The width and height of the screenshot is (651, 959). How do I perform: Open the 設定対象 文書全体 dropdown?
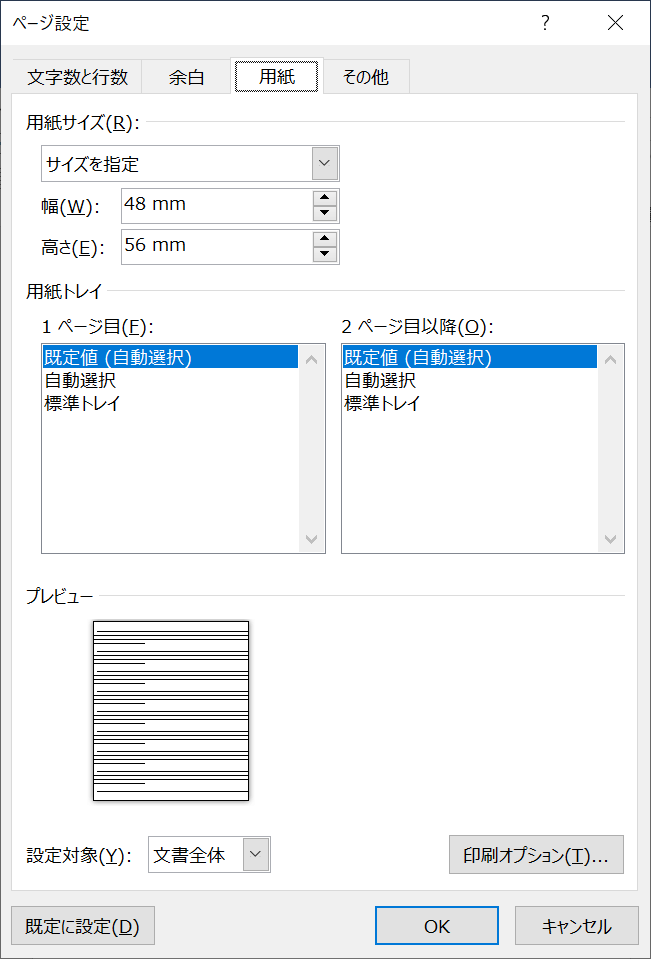[x=209, y=855]
